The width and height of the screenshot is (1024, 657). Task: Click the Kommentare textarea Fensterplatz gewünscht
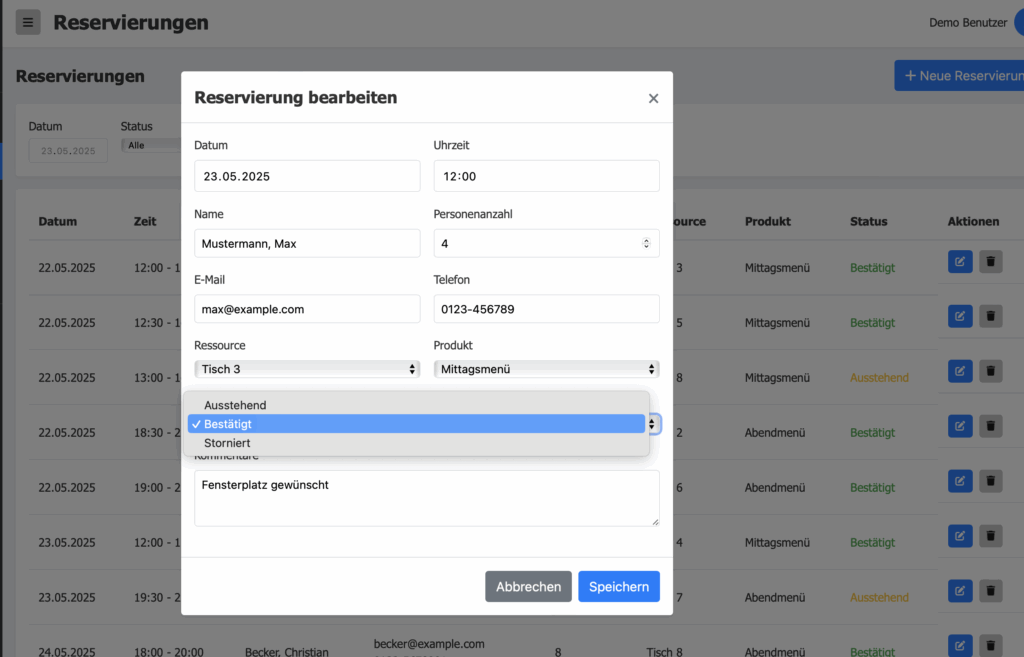pyautogui.click(x=426, y=498)
